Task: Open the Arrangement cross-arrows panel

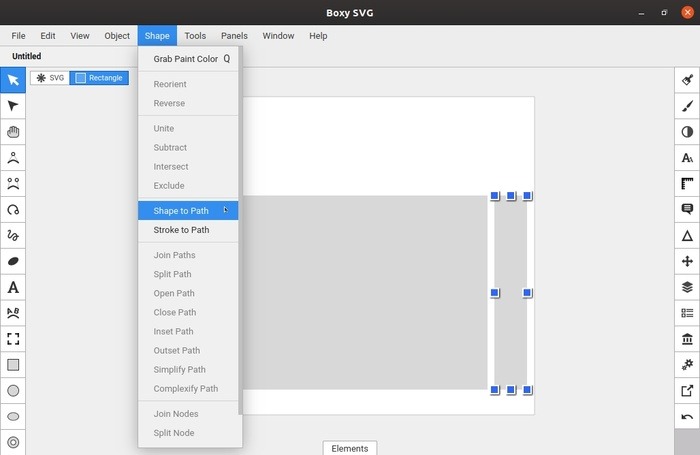Action: [x=687, y=261]
